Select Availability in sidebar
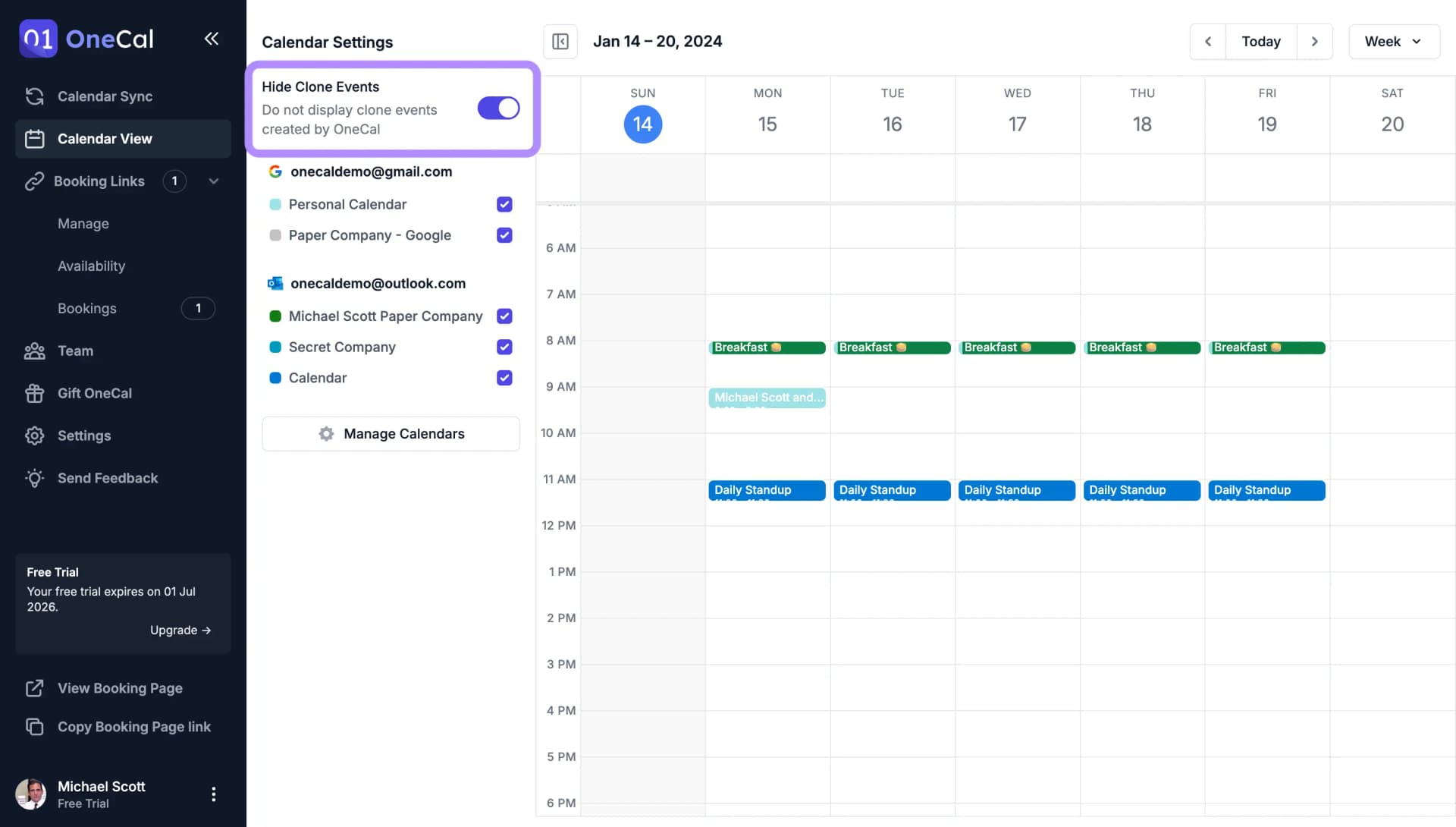The height and width of the screenshot is (827, 1456). tap(91, 266)
